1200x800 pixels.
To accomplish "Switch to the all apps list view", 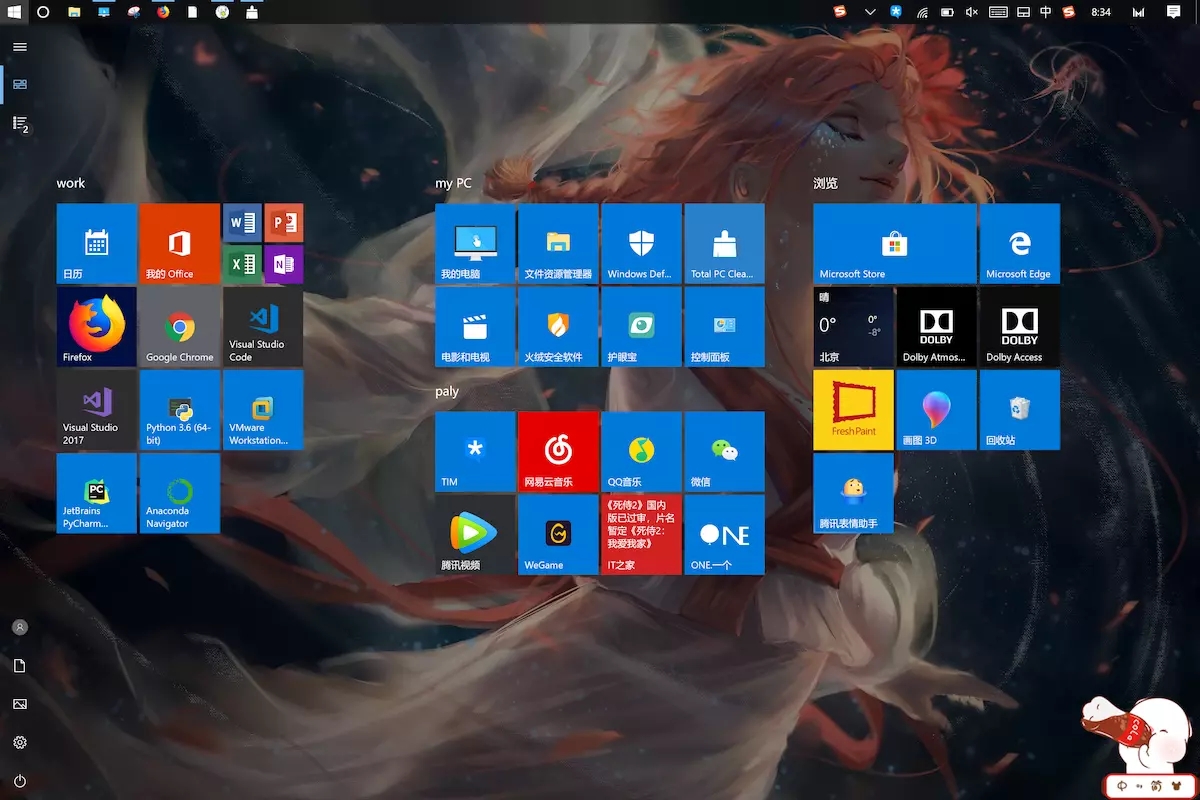I will pos(20,123).
